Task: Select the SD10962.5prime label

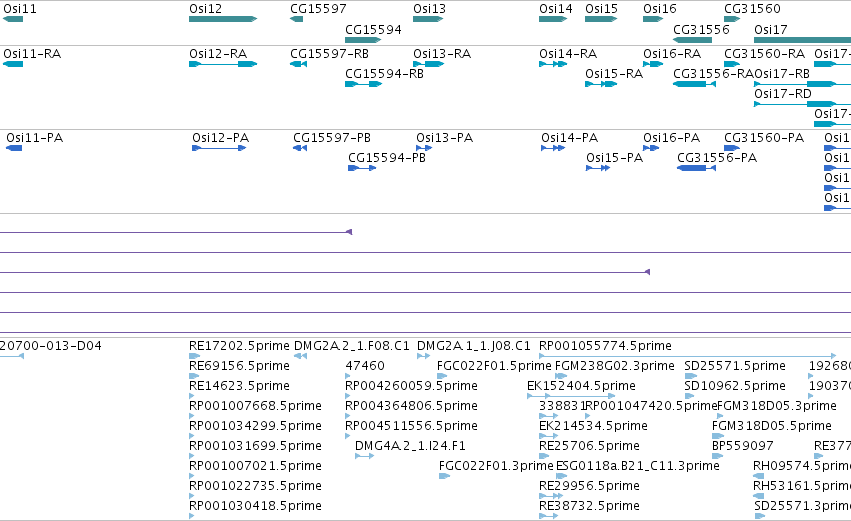Action: pos(735,386)
